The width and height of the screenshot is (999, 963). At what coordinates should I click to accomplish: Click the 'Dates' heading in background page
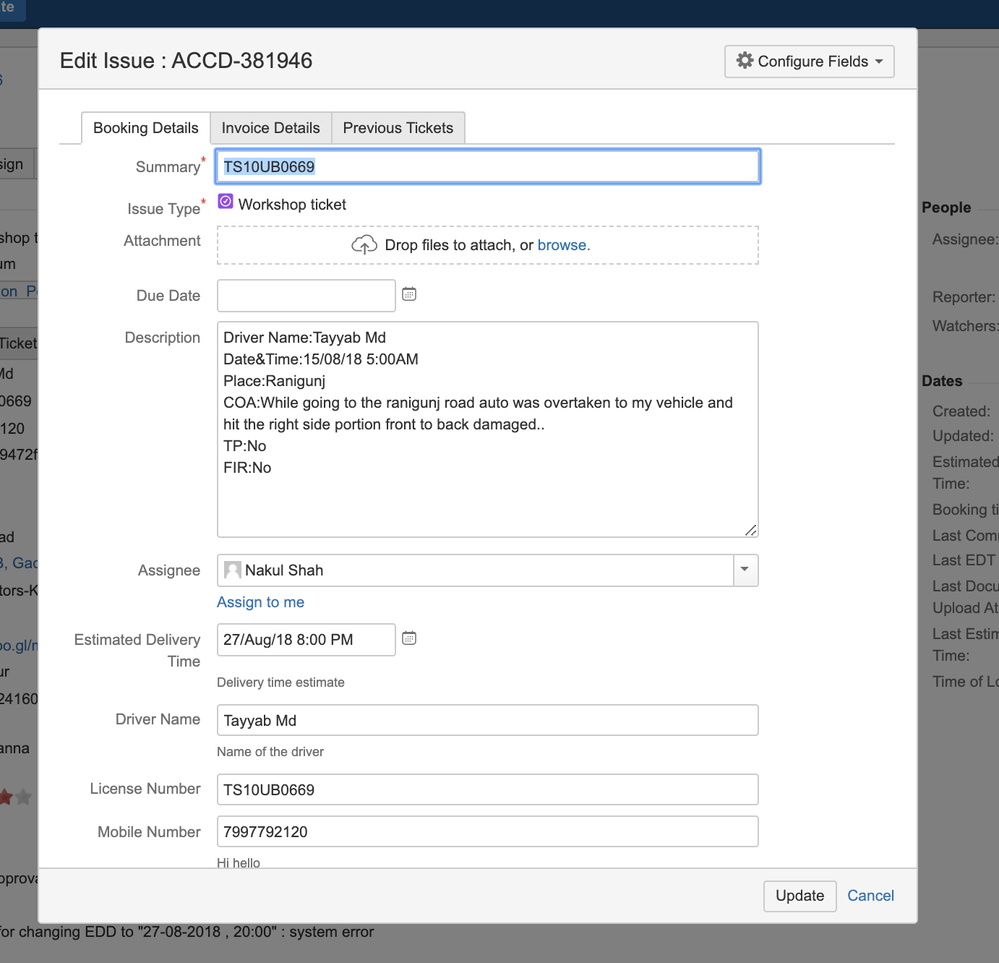pos(942,381)
